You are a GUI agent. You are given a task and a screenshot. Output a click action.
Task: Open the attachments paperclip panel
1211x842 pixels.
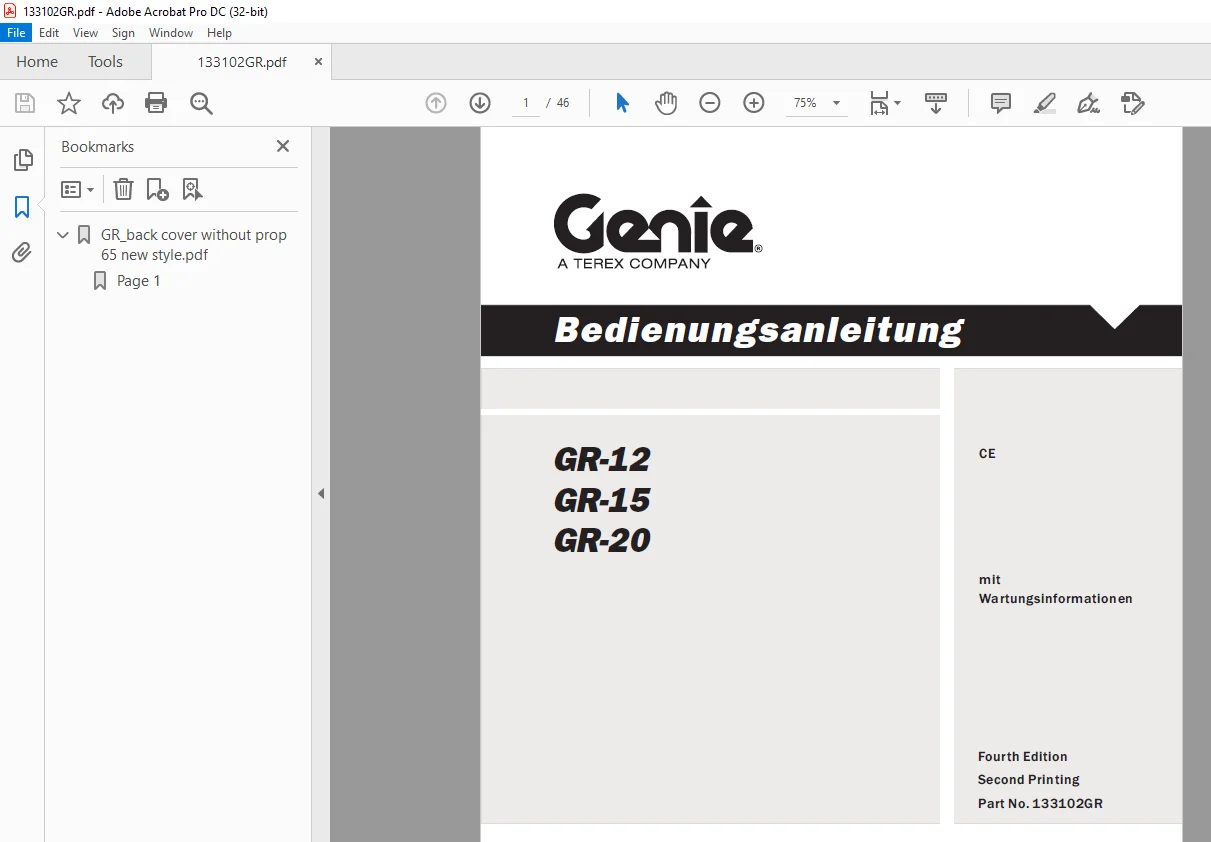click(22, 253)
